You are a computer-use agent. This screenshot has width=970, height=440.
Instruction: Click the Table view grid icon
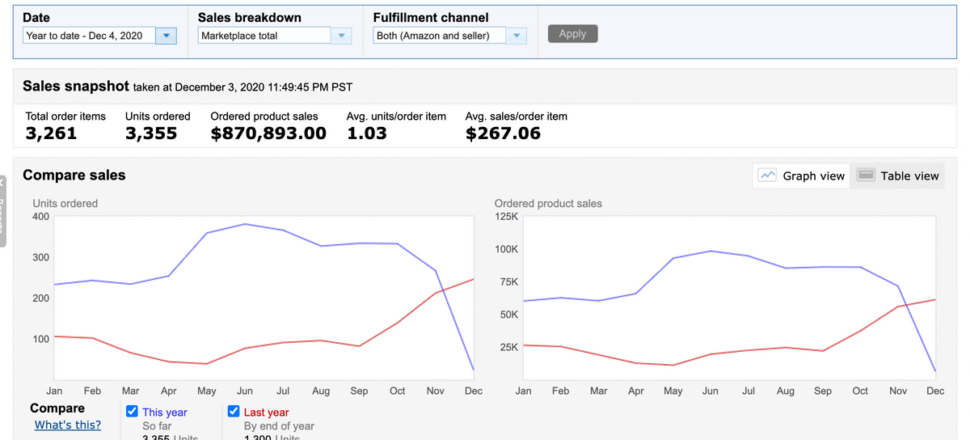866,175
